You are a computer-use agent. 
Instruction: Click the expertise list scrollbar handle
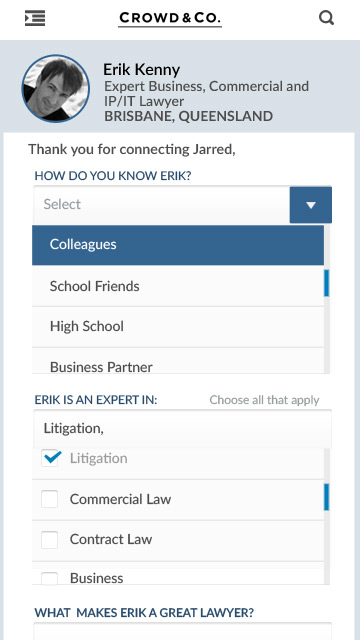coord(327,497)
